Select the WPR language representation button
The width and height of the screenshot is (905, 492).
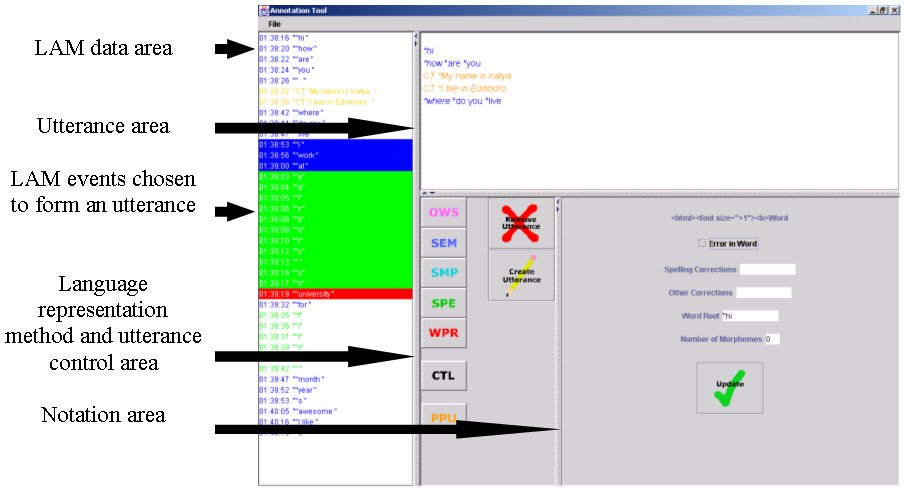443,333
